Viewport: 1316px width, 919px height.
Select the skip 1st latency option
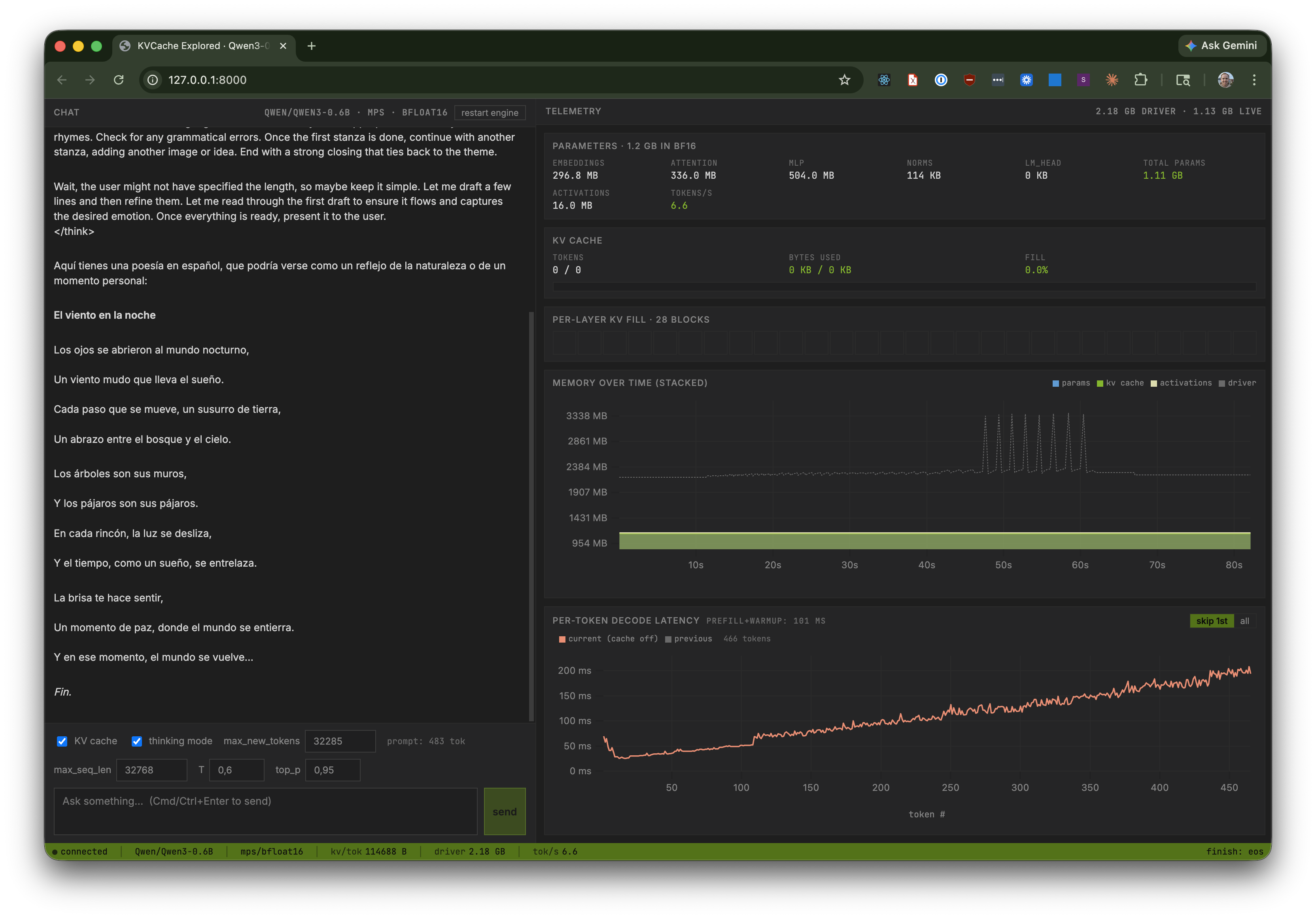pyautogui.click(x=1212, y=621)
